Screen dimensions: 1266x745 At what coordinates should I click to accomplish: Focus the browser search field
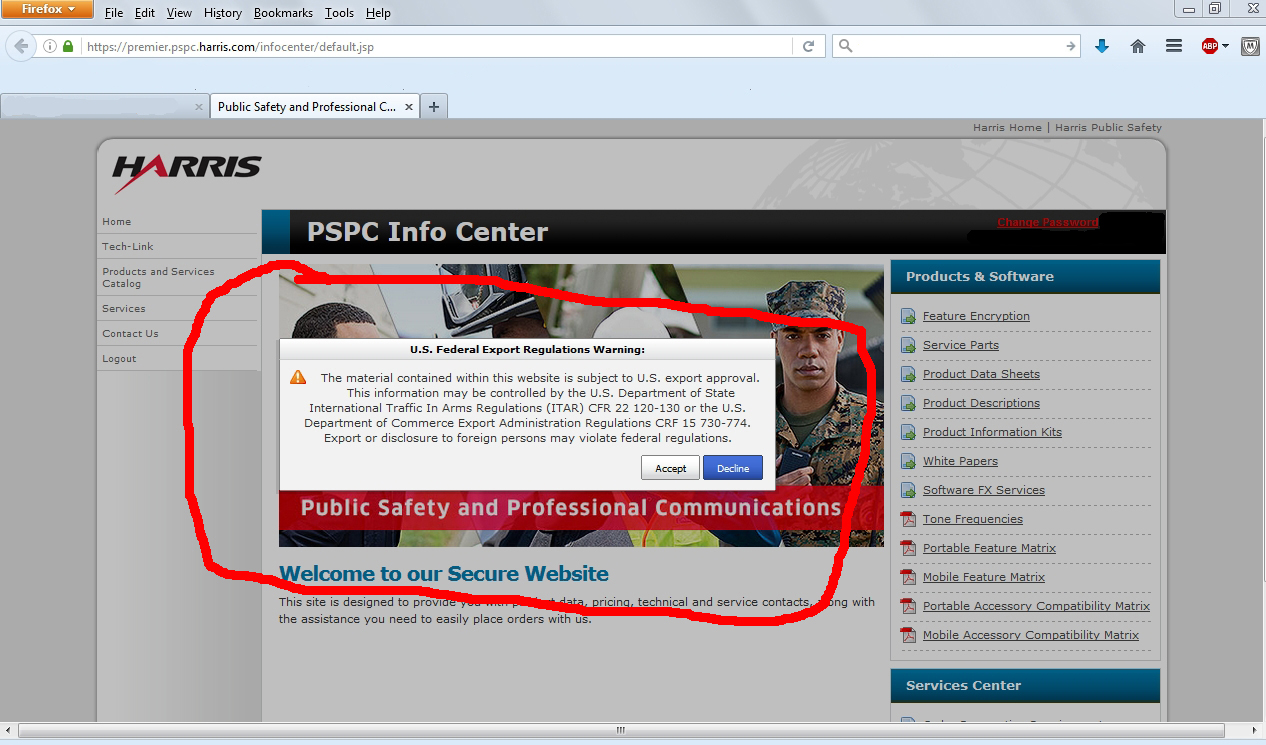956,46
